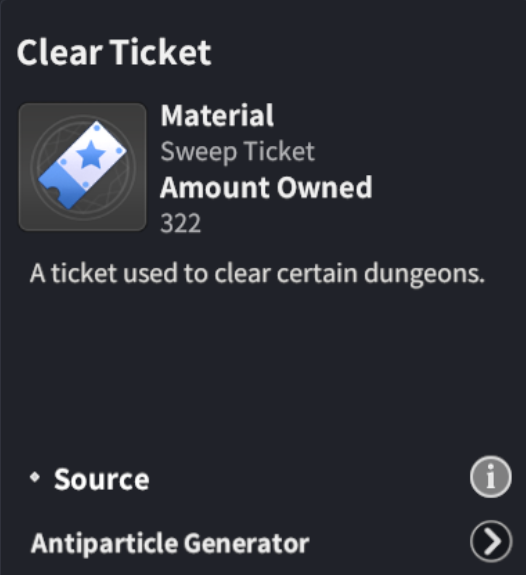The width and height of the screenshot is (526, 575).
Task: Click the blue star ticket icon
Action: pos(83,165)
